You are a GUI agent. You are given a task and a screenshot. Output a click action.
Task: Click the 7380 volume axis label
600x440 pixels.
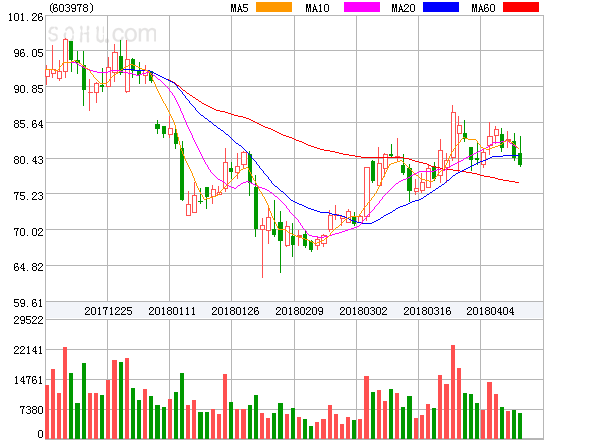[32, 410]
